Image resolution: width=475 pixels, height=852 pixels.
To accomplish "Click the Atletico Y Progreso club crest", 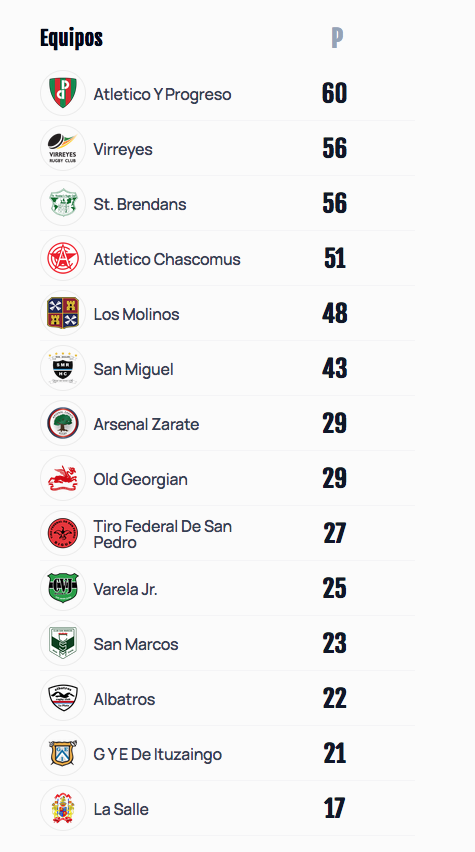I will [63, 93].
